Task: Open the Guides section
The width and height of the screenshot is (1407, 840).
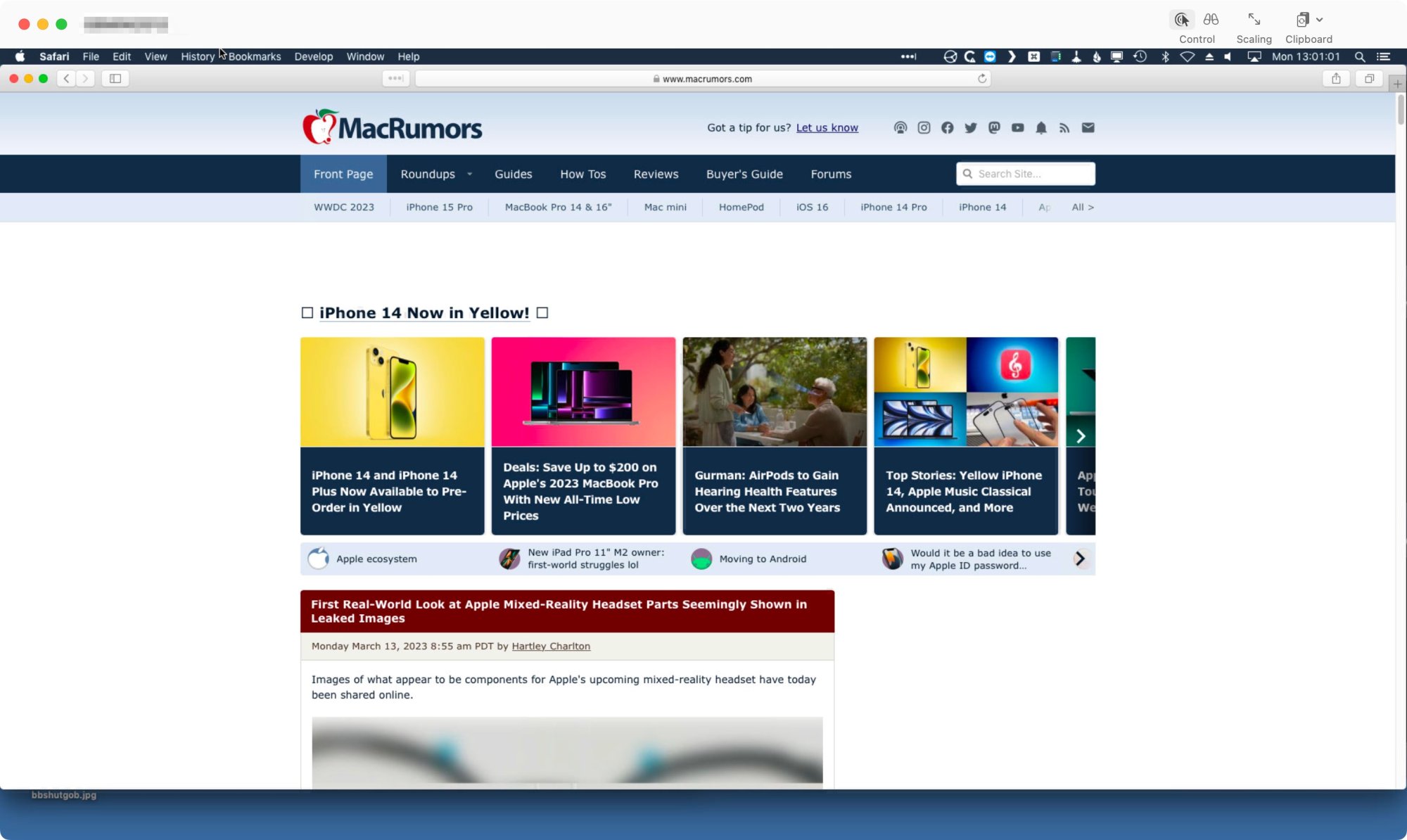Action: click(x=513, y=174)
